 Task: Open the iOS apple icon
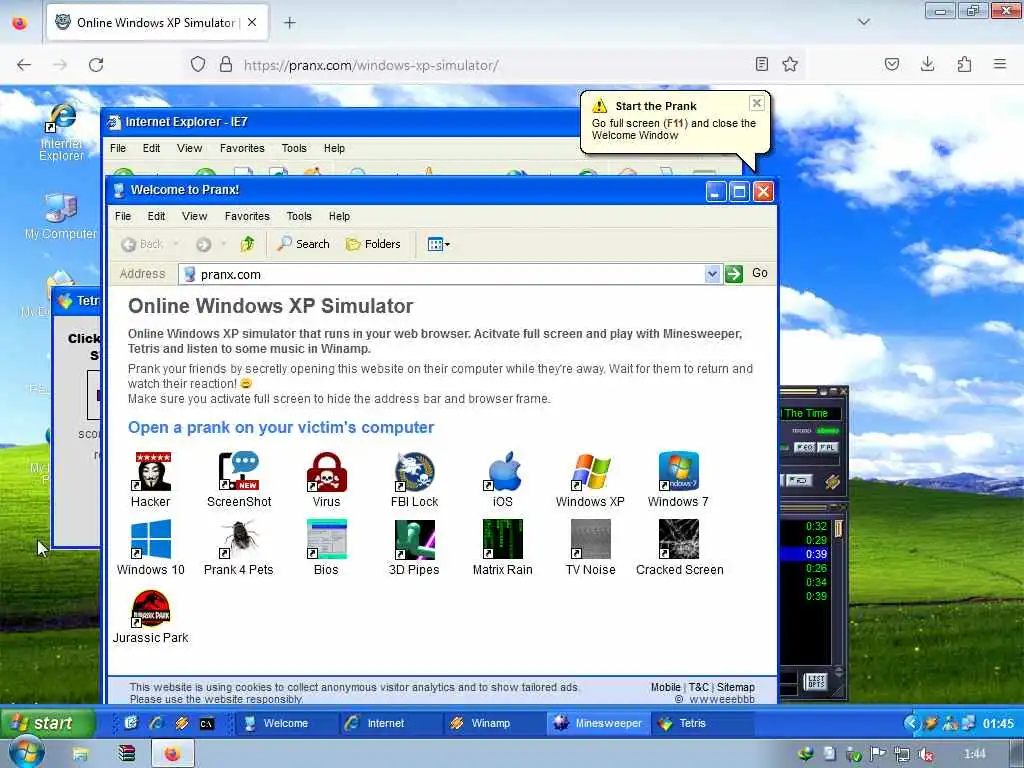pyautogui.click(x=503, y=472)
